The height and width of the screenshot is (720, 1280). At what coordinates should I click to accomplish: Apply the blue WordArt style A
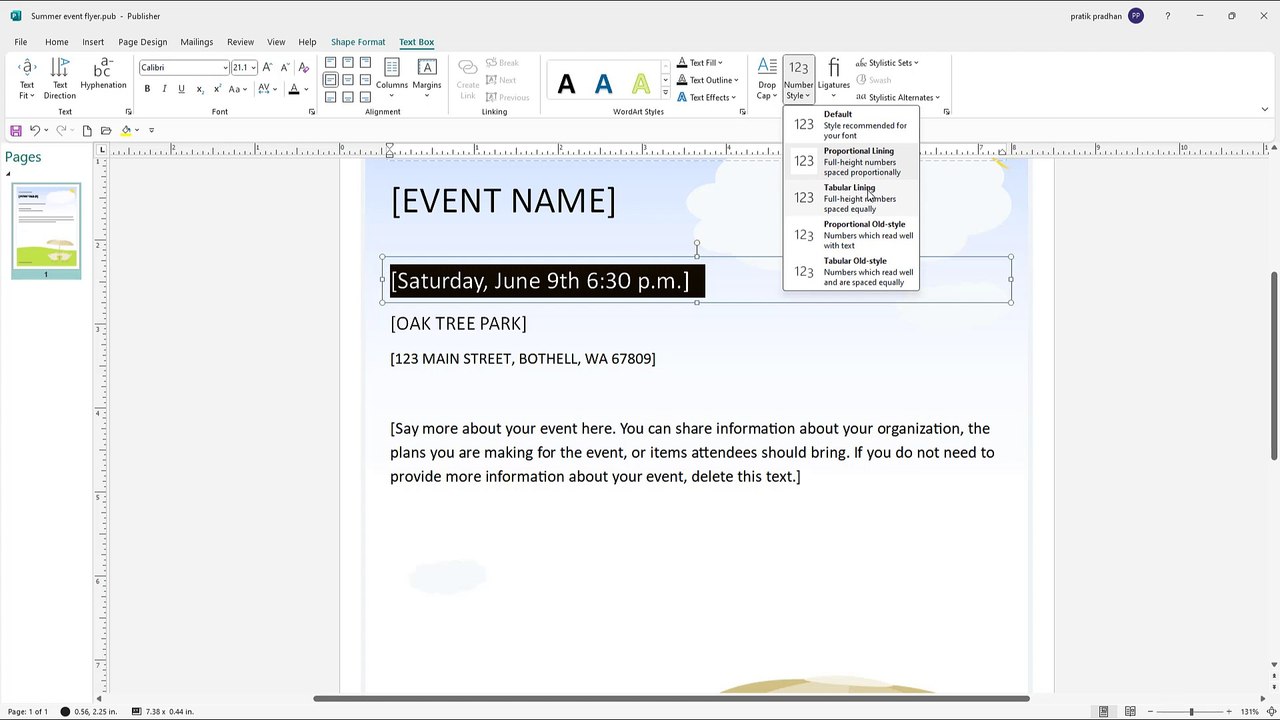click(x=603, y=85)
